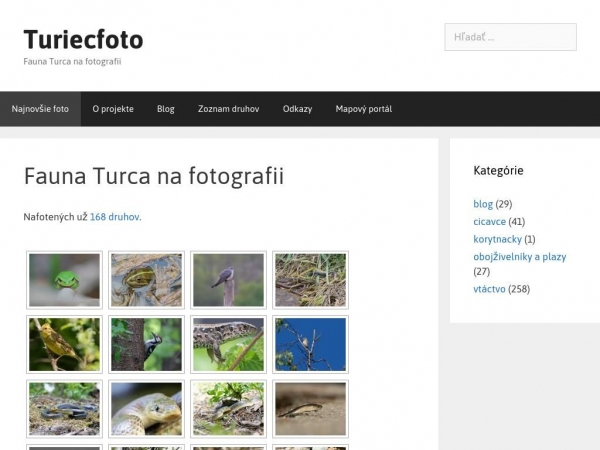Viewport: 600px width, 450px height.
Task: Open the frog in muddy water thumbnail
Action: pyautogui.click(x=146, y=280)
